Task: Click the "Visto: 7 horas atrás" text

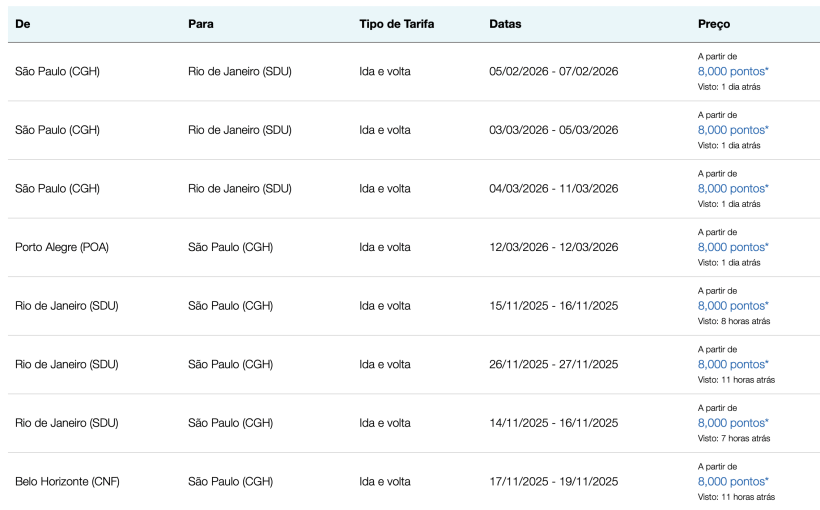Action: click(734, 438)
